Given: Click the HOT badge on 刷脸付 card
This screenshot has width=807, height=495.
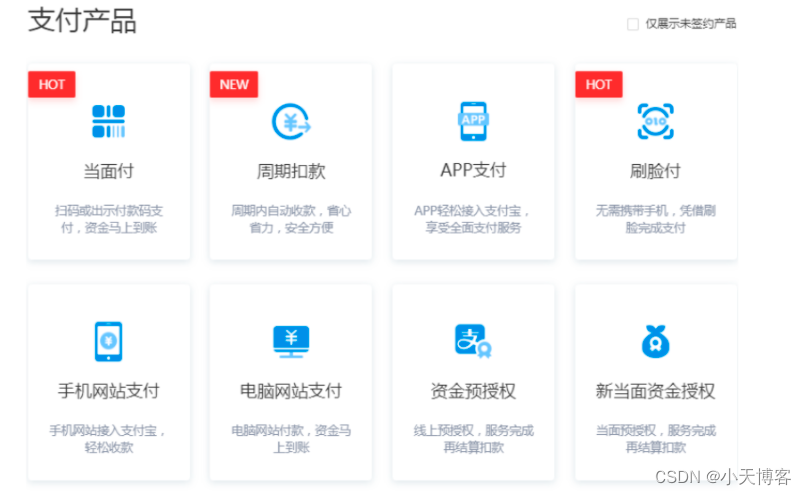Looking at the screenshot, I should [x=599, y=84].
